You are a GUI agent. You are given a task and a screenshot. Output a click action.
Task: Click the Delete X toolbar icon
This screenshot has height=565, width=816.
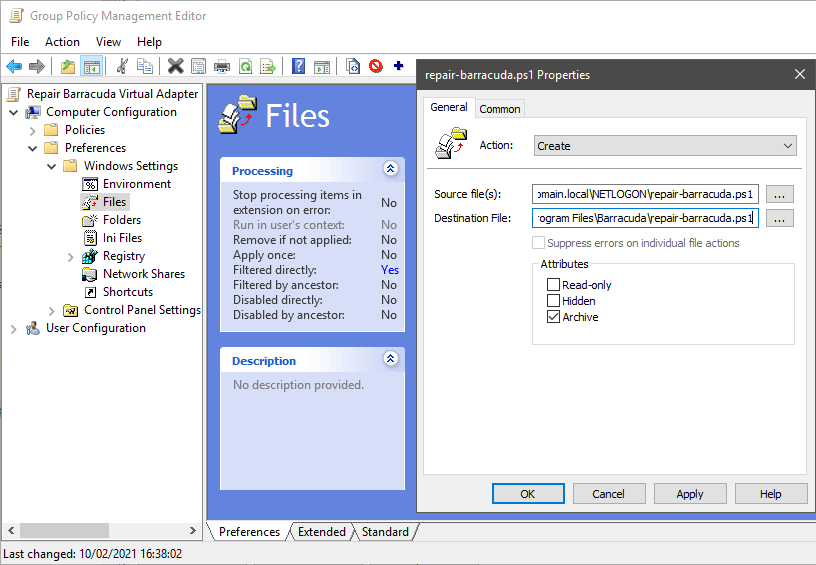pyautogui.click(x=175, y=66)
